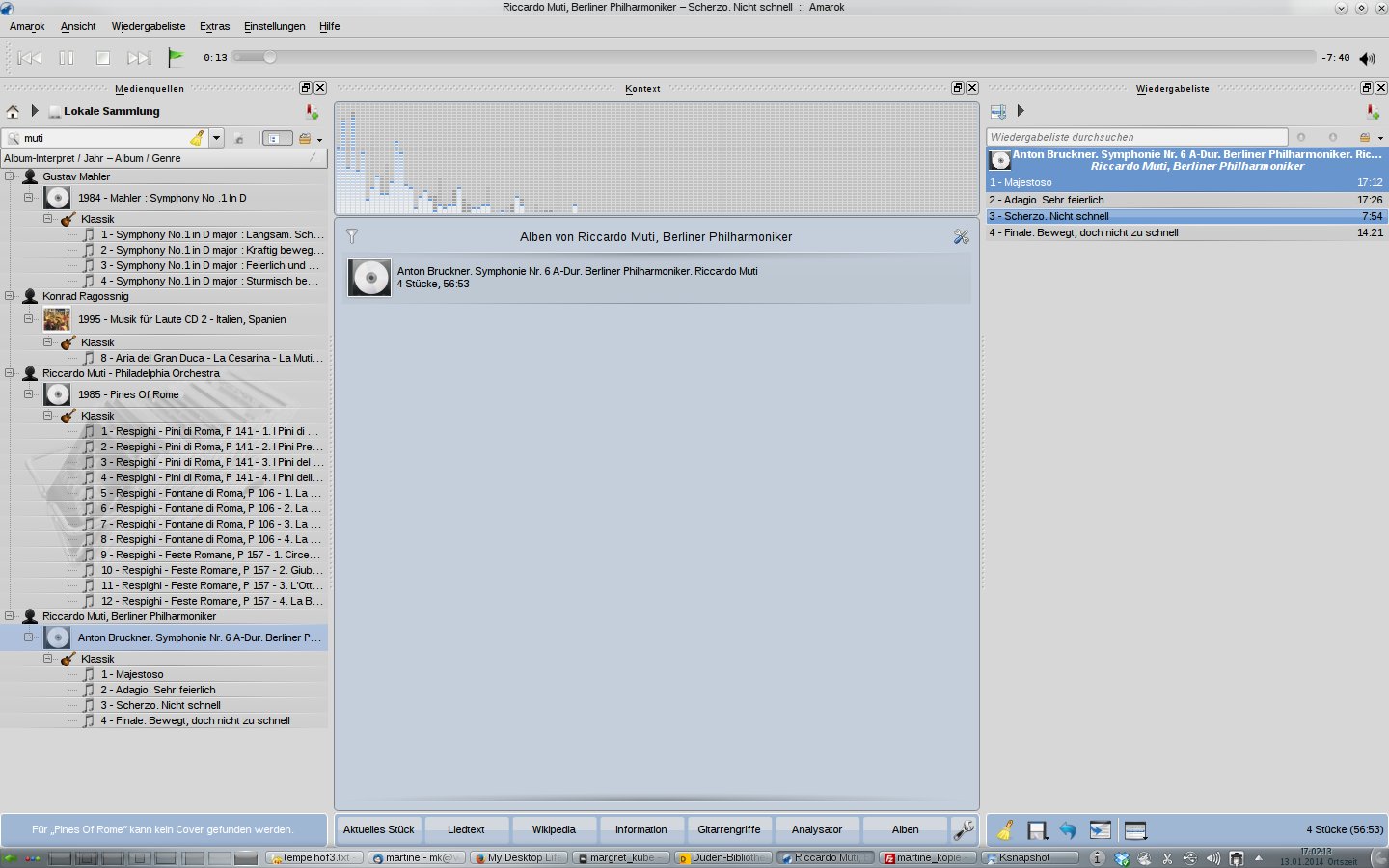
Task: Add bookmark in Wiedergabeliste panel
Action: coord(1373,112)
